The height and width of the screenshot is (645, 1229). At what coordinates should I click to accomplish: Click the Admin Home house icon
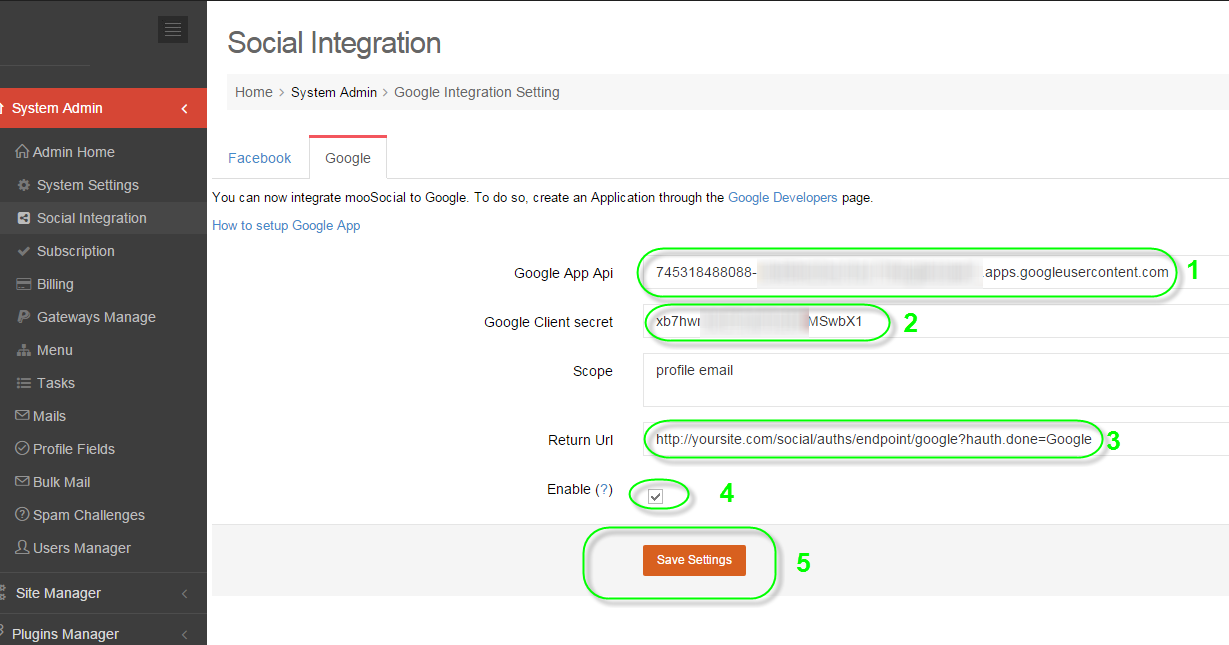[22, 152]
